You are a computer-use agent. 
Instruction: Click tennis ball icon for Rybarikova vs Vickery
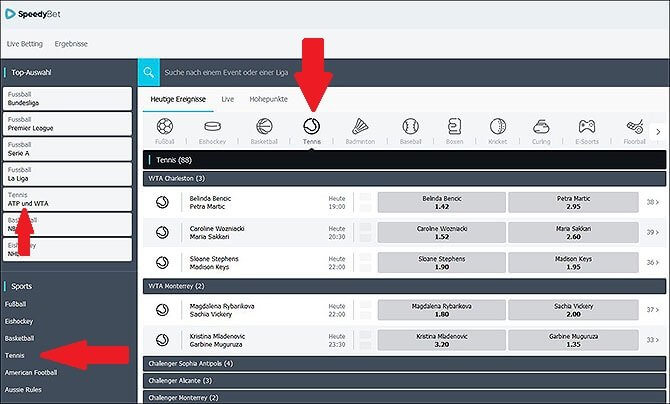click(162, 310)
